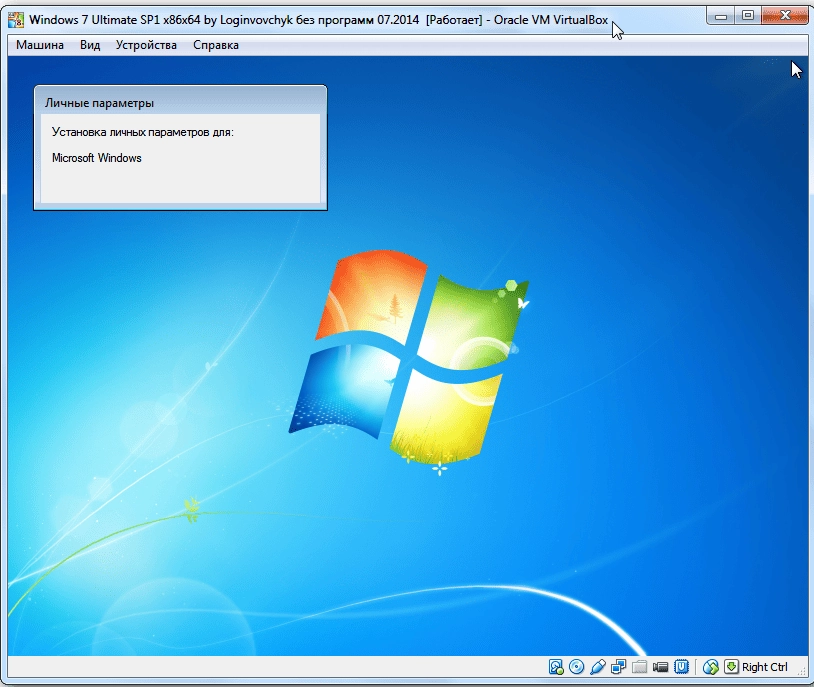The width and height of the screenshot is (814, 687).
Task: Click the Microsoft Windows text in dialog
Action: [x=97, y=158]
